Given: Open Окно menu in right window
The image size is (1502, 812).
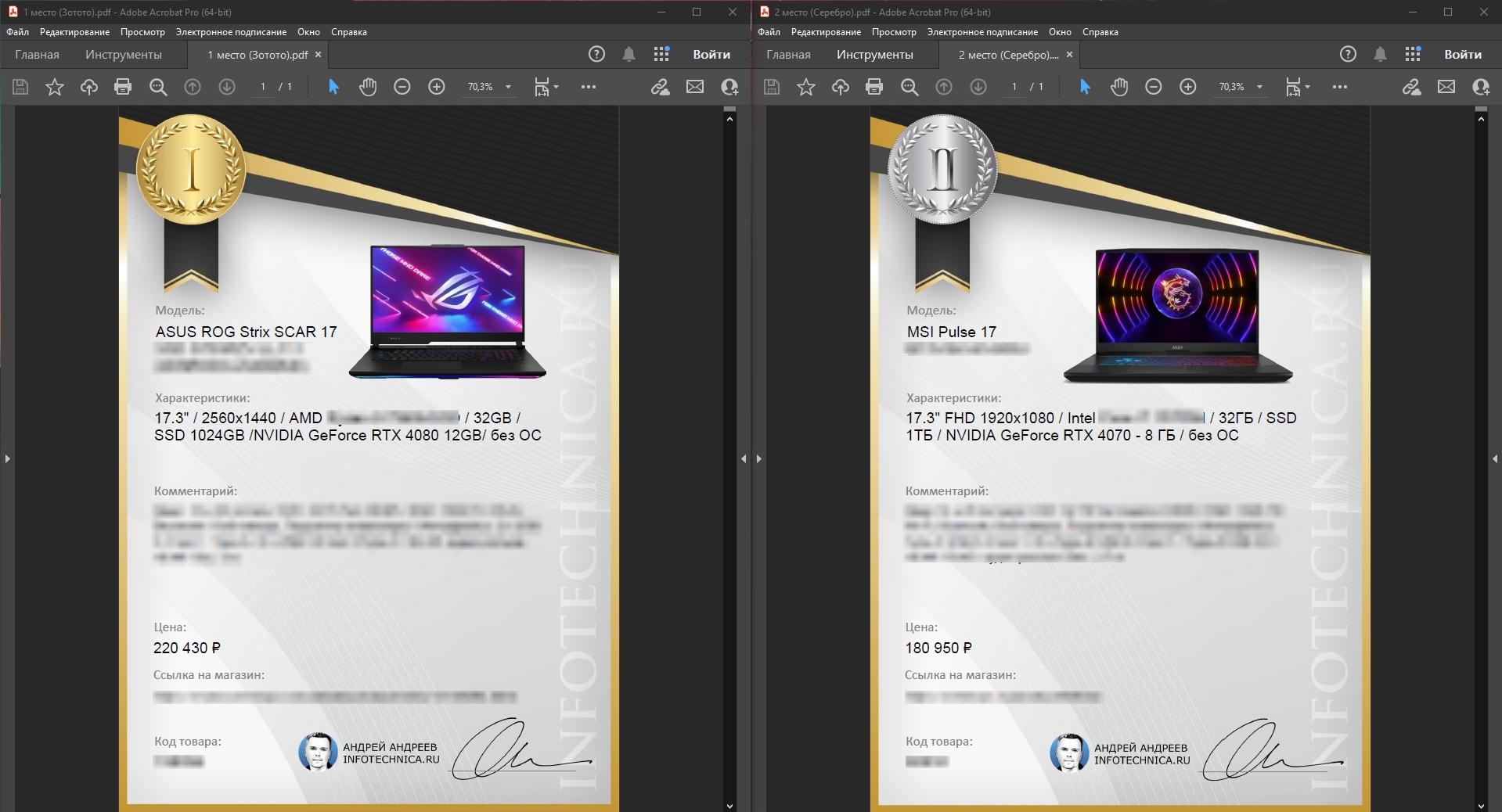Looking at the screenshot, I should (x=1060, y=32).
